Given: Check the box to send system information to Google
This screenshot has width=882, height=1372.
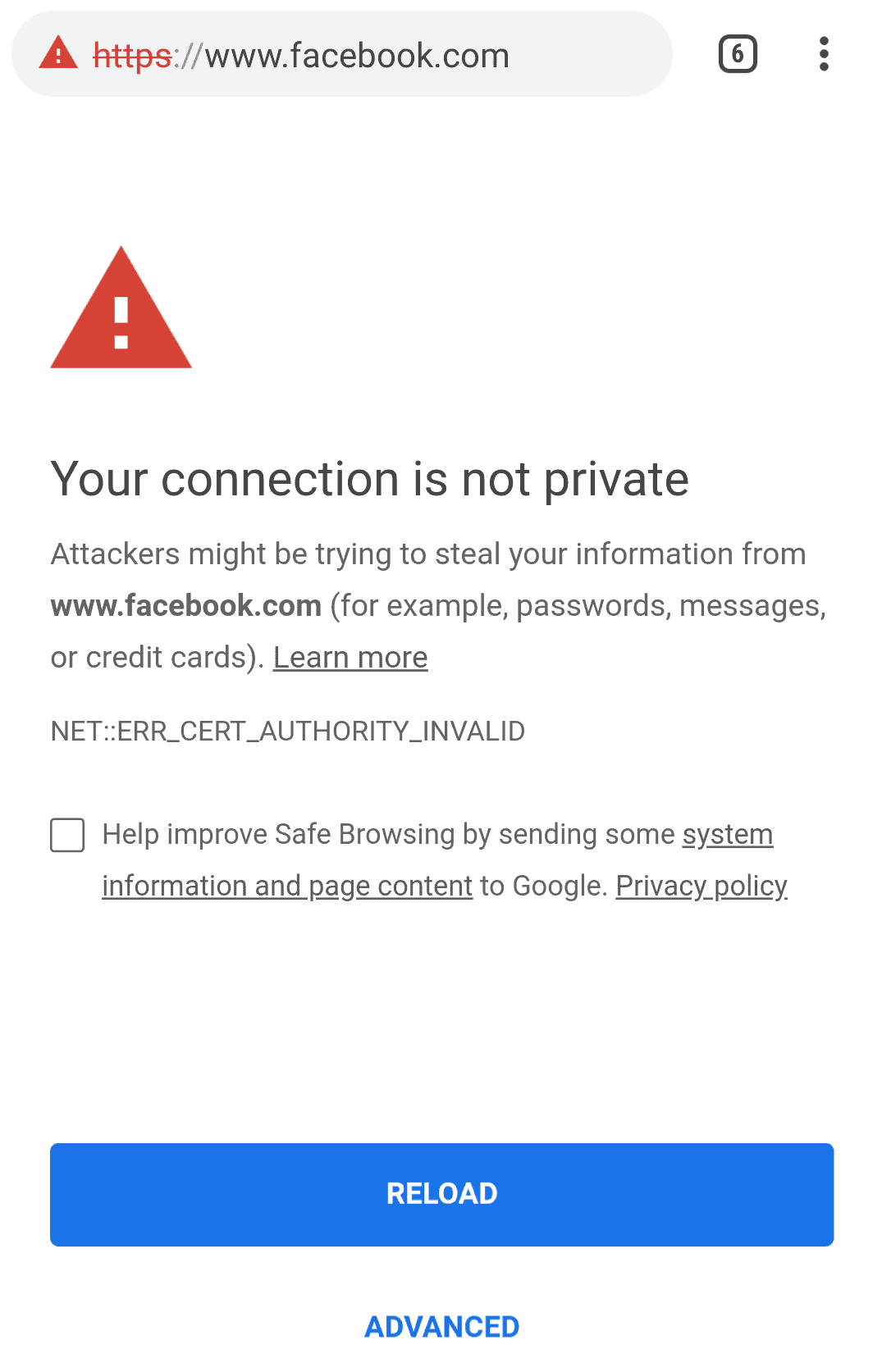Looking at the screenshot, I should (67, 835).
